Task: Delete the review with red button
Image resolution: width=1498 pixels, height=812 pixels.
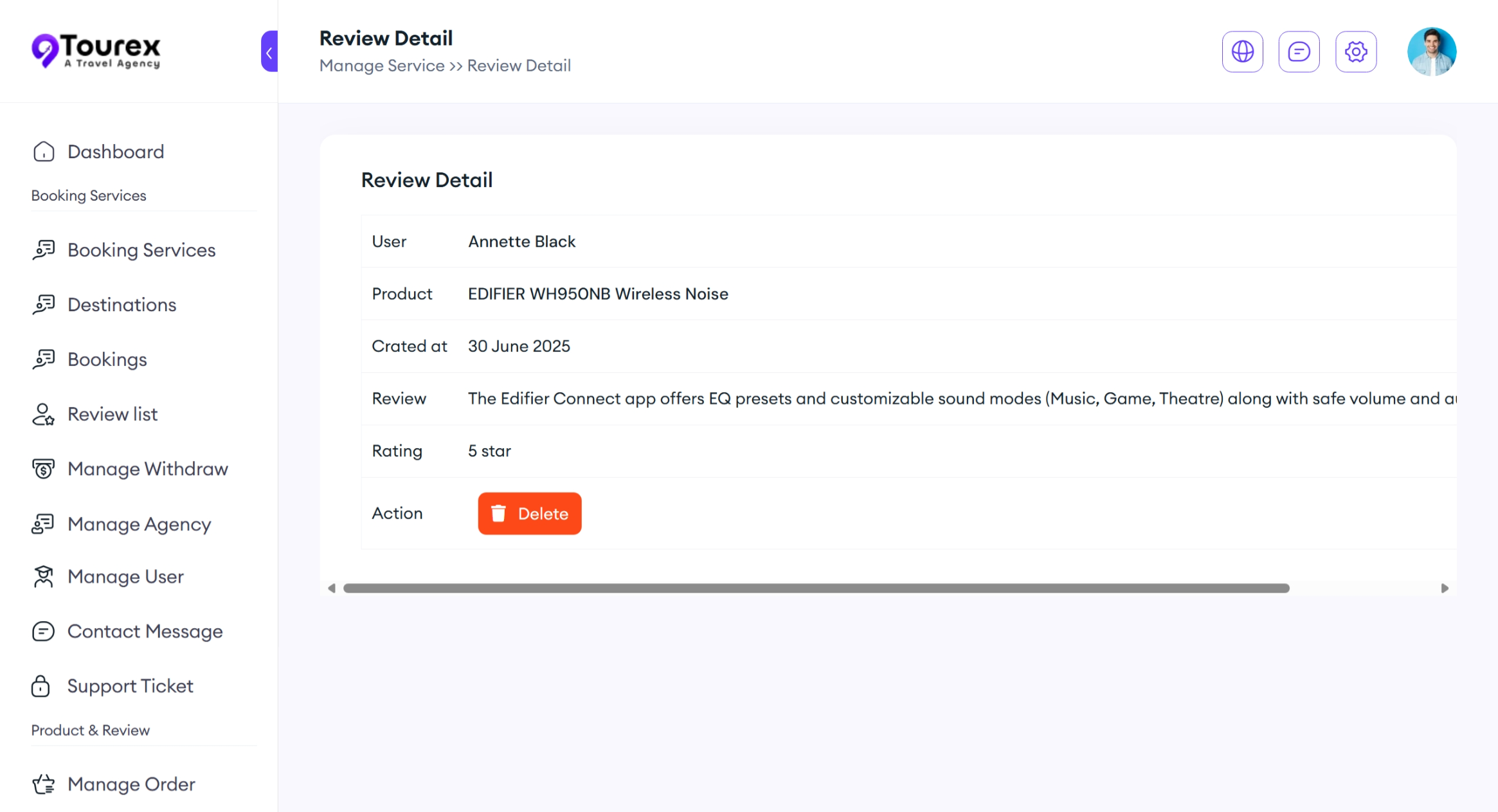Action: tap(529, 514)
